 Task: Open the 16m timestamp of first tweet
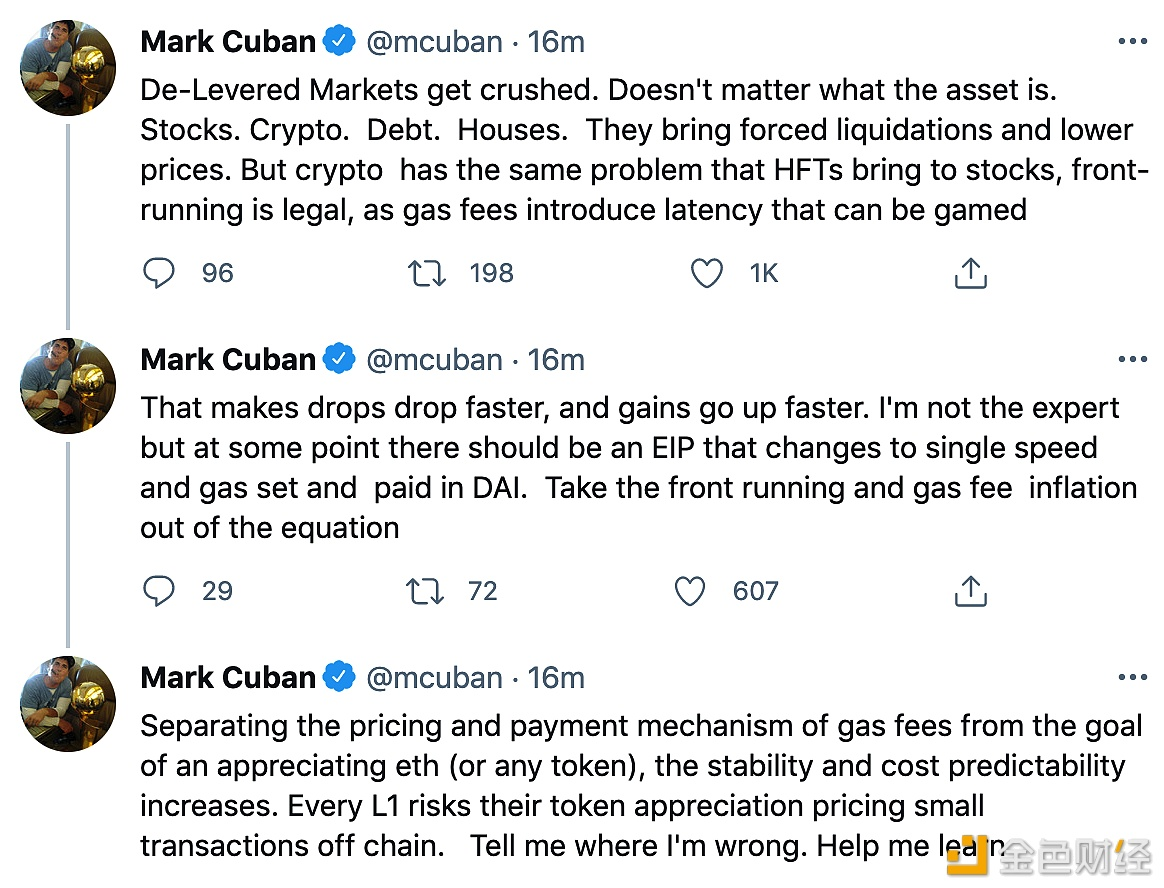coord(556,42)
